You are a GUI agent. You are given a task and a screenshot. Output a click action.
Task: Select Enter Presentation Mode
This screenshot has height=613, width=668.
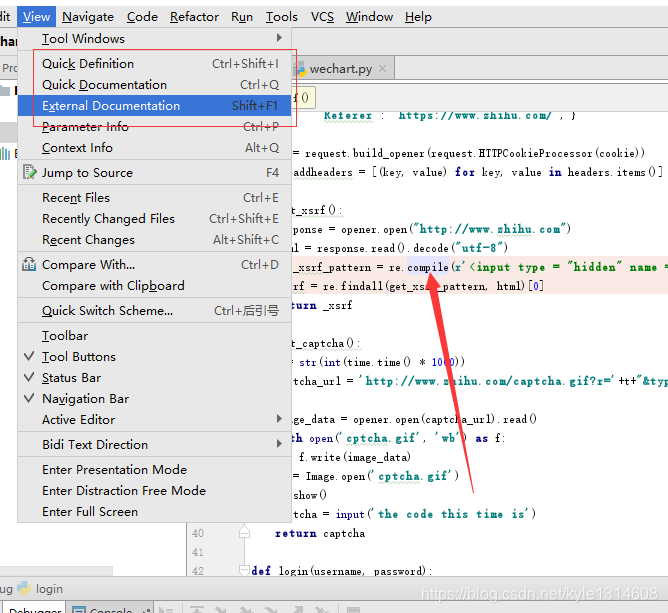coord(155,469)
